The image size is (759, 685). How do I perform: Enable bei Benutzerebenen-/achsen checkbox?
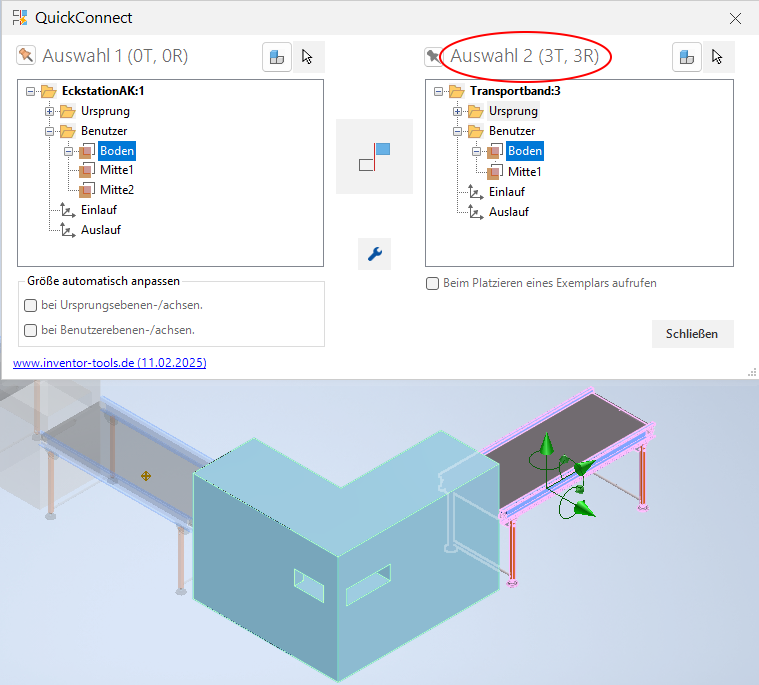(30, 330)
